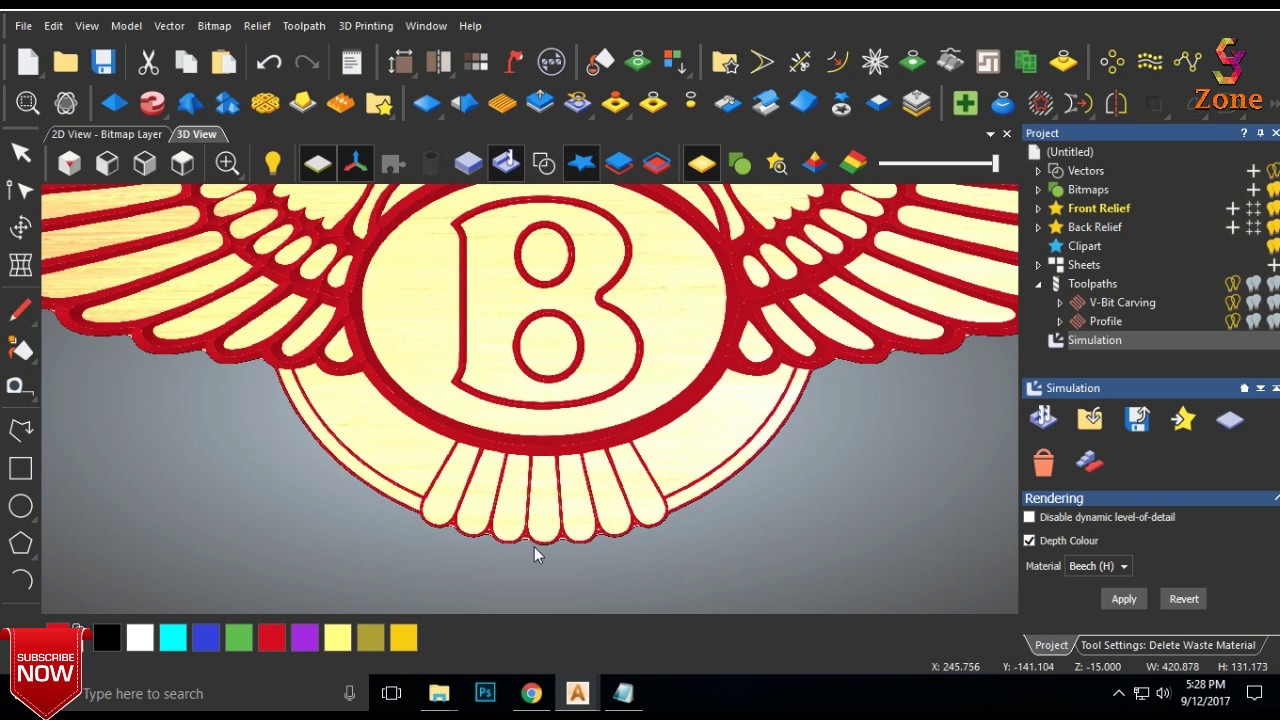Select the Create Arc tool
The image size is (1280, 720).
[20, 580]
